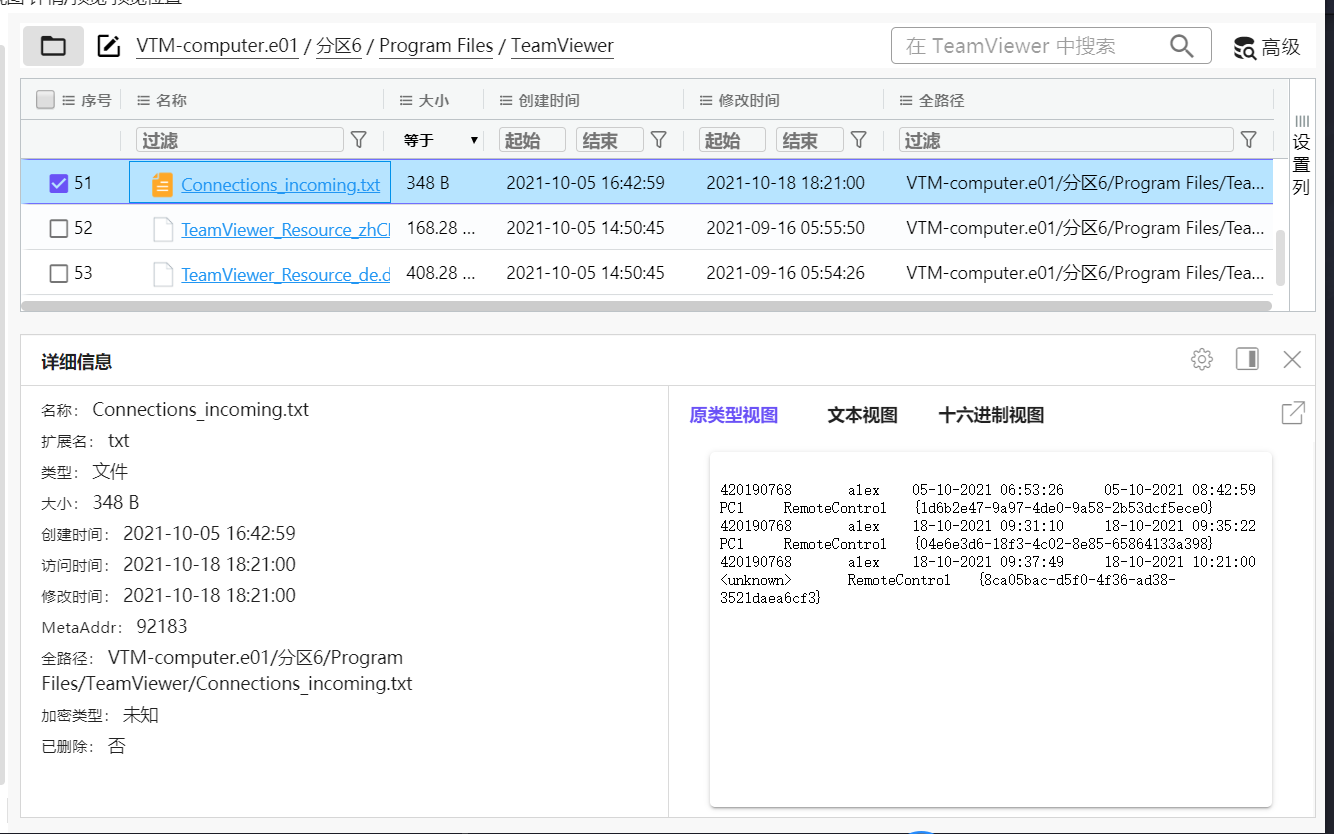Click the name filter input
This screenshot has height=834, width=1334.
point(239,140)
